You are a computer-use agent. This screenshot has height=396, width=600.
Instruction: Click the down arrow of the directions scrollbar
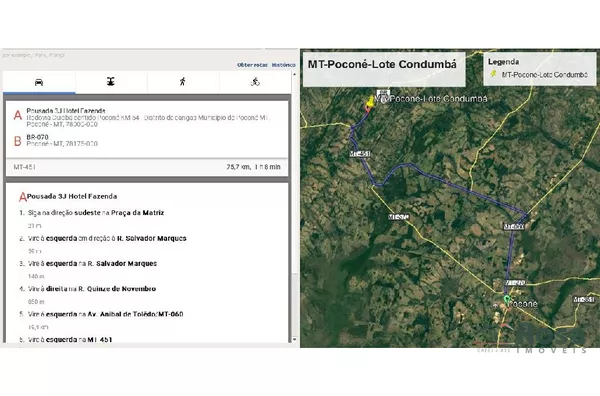pos(294,339)
